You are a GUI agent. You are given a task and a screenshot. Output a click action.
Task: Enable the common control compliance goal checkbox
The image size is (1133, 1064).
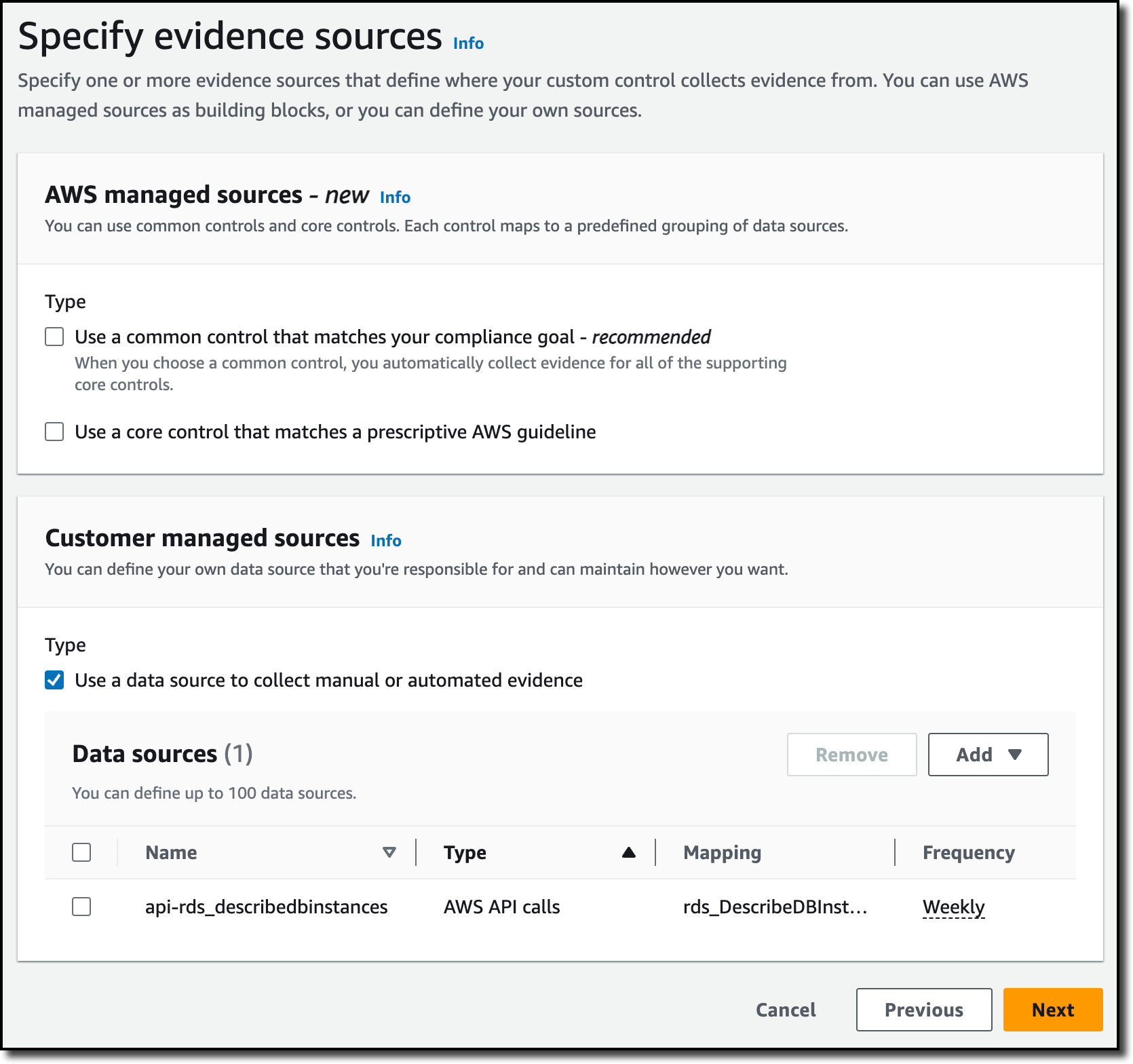[54, 337]
